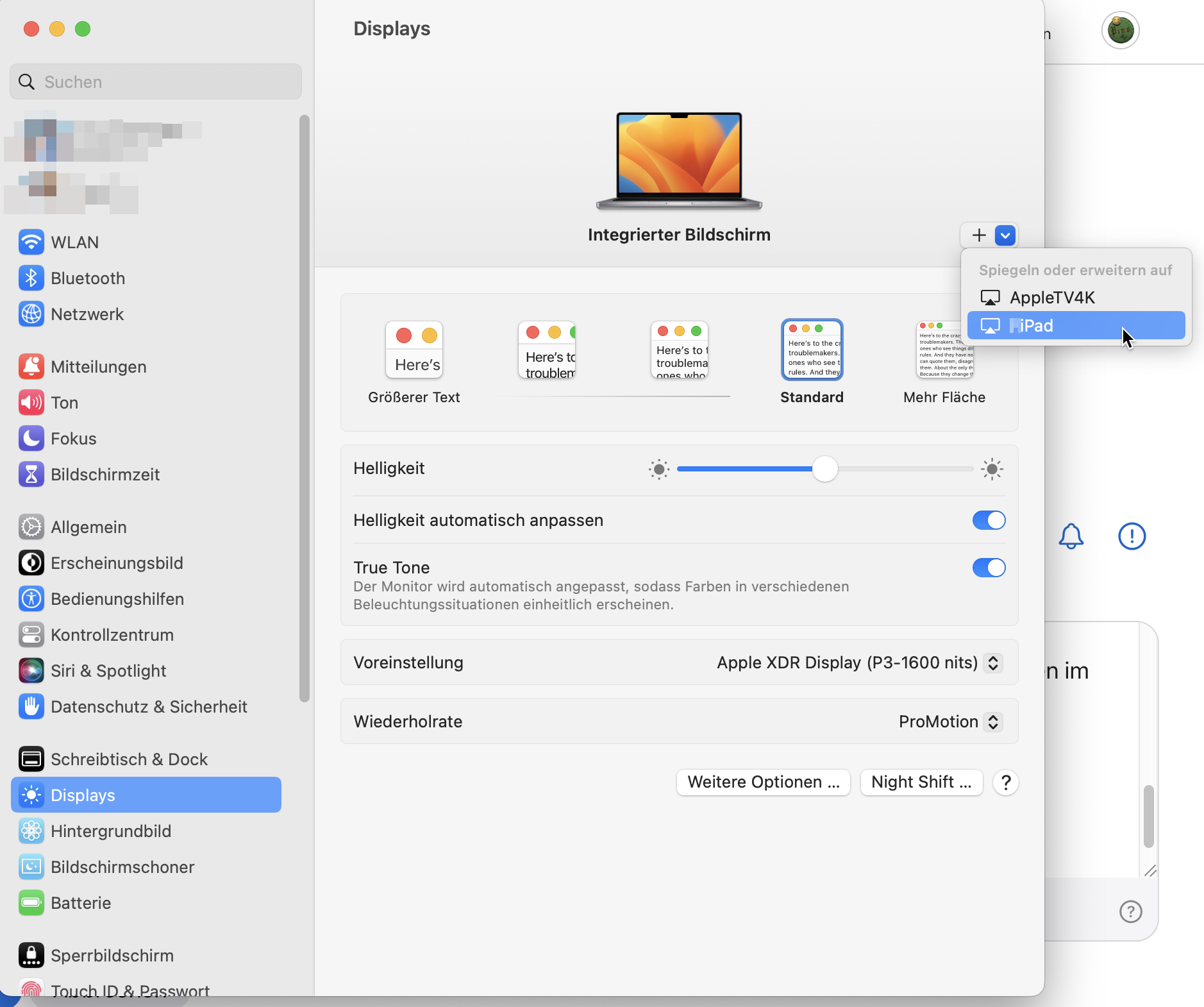Click the Ton speaker icon
This screenshot has height=1007, width=1204.
[x=31, y=403]
